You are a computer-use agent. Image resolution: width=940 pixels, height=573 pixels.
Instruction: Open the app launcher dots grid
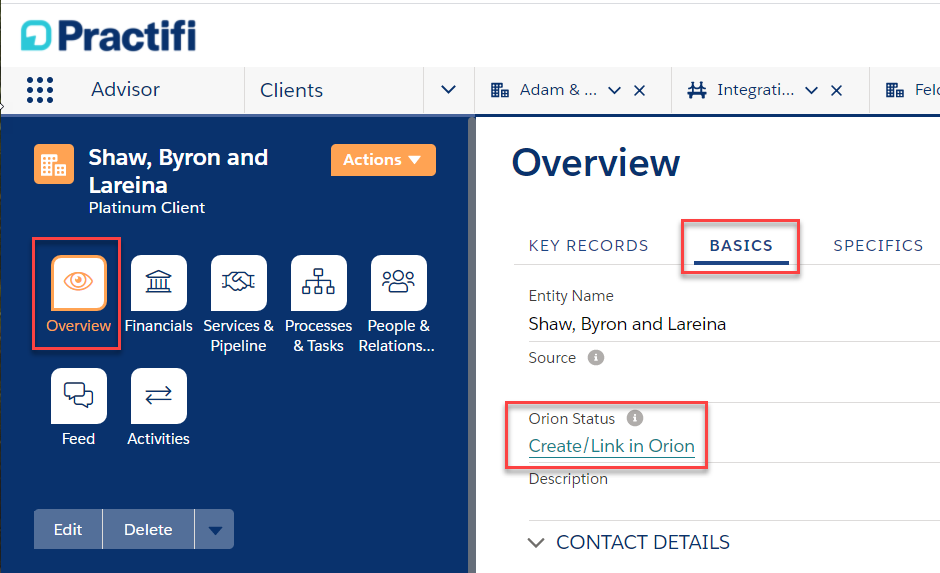40,90
